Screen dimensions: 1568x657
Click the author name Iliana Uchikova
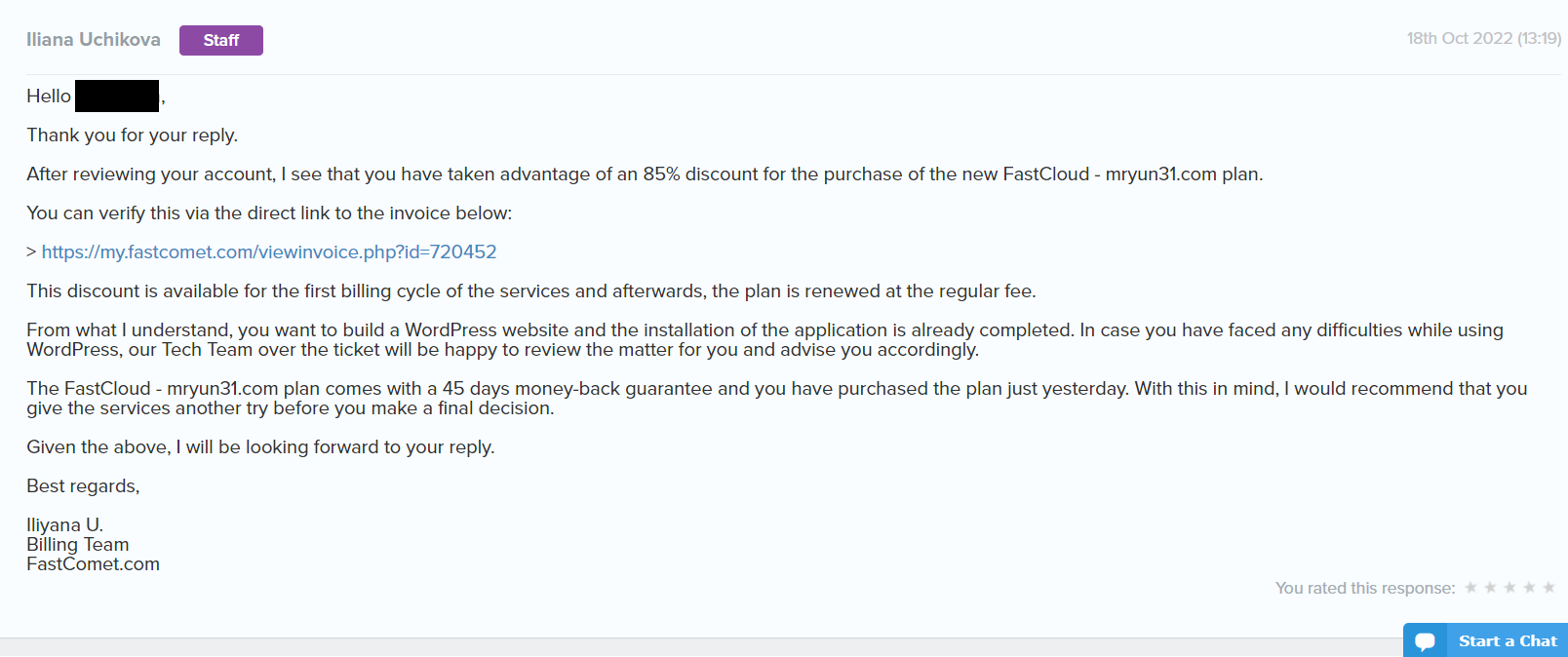point(94,40)
